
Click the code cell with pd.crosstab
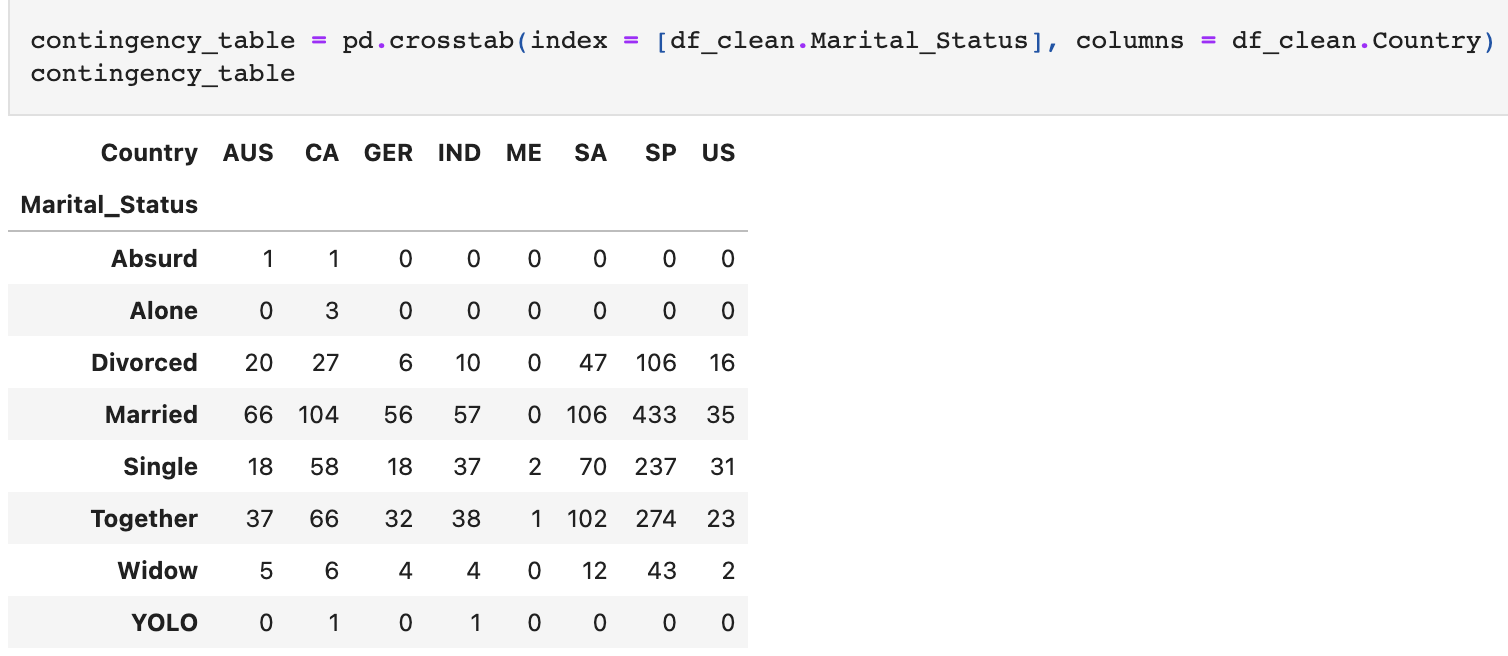coord(758,57)
